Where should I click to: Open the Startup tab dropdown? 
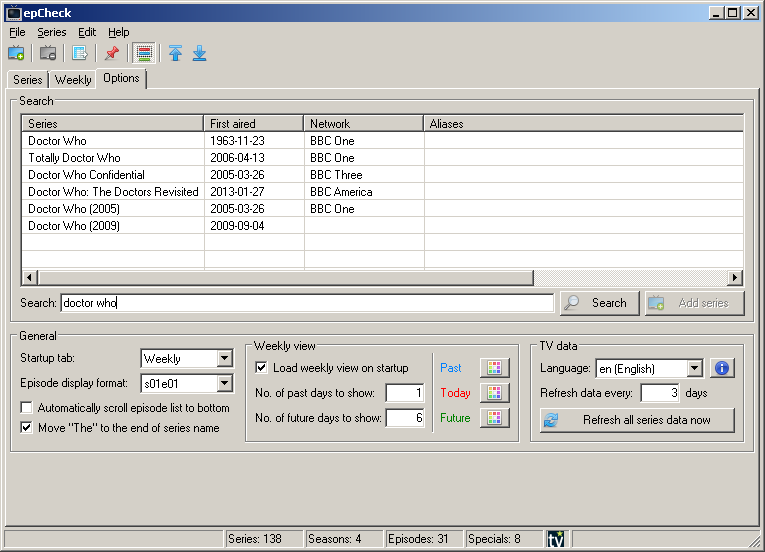(224, 359)
